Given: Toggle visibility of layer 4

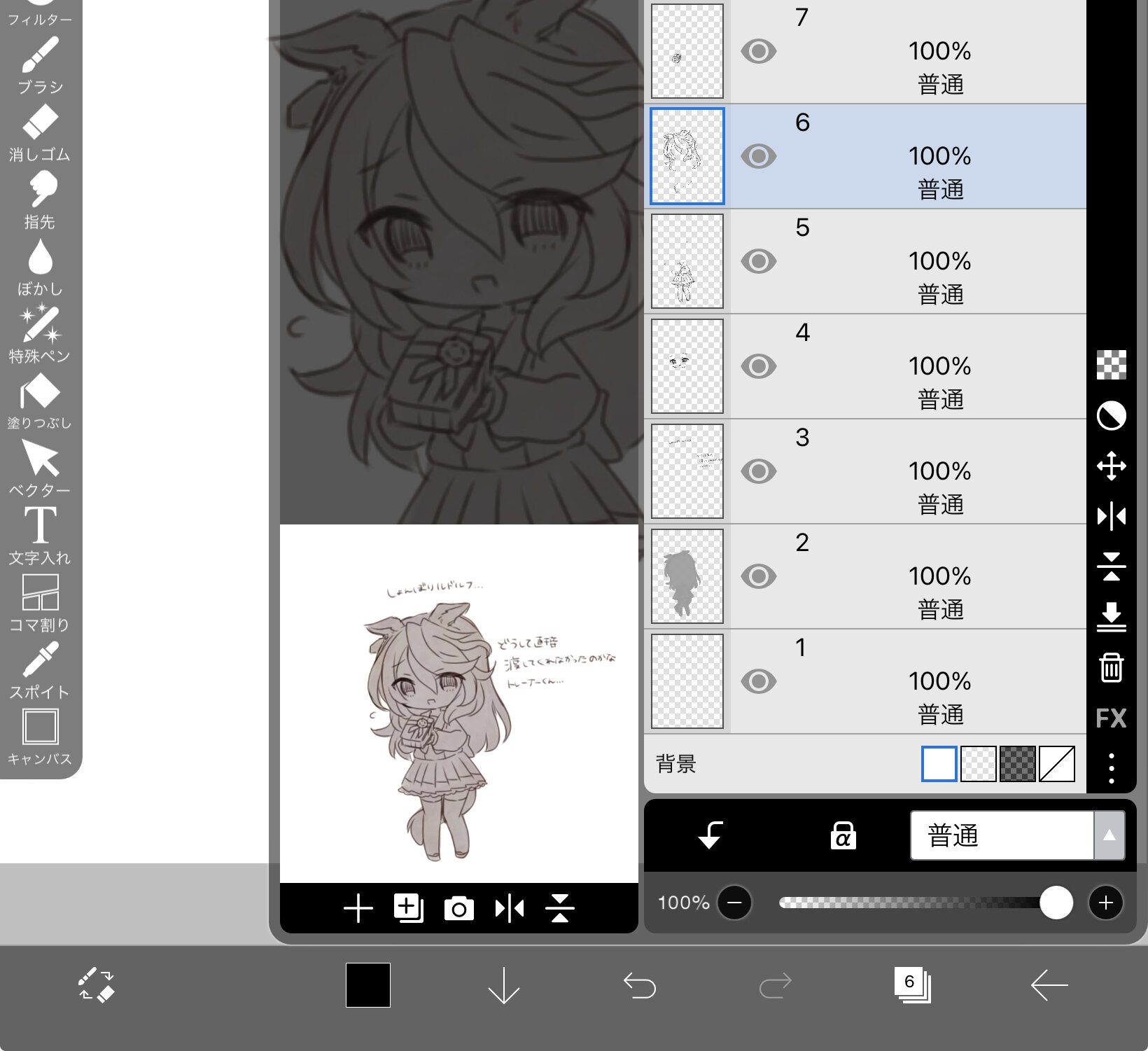Looking at the screenshot, I should (759, 366).
